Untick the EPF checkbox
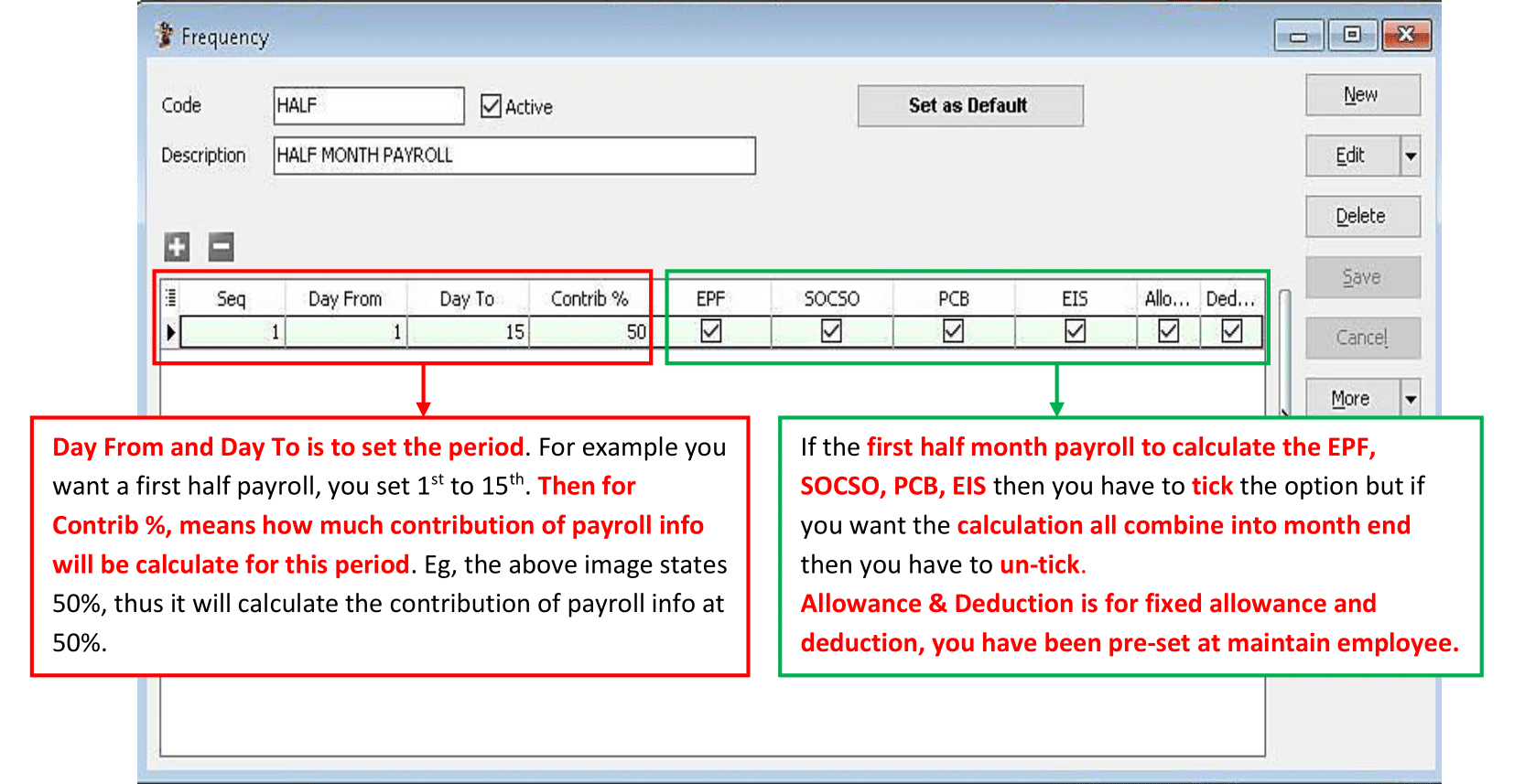This screenshot has height=784, width=1514. 710,331
